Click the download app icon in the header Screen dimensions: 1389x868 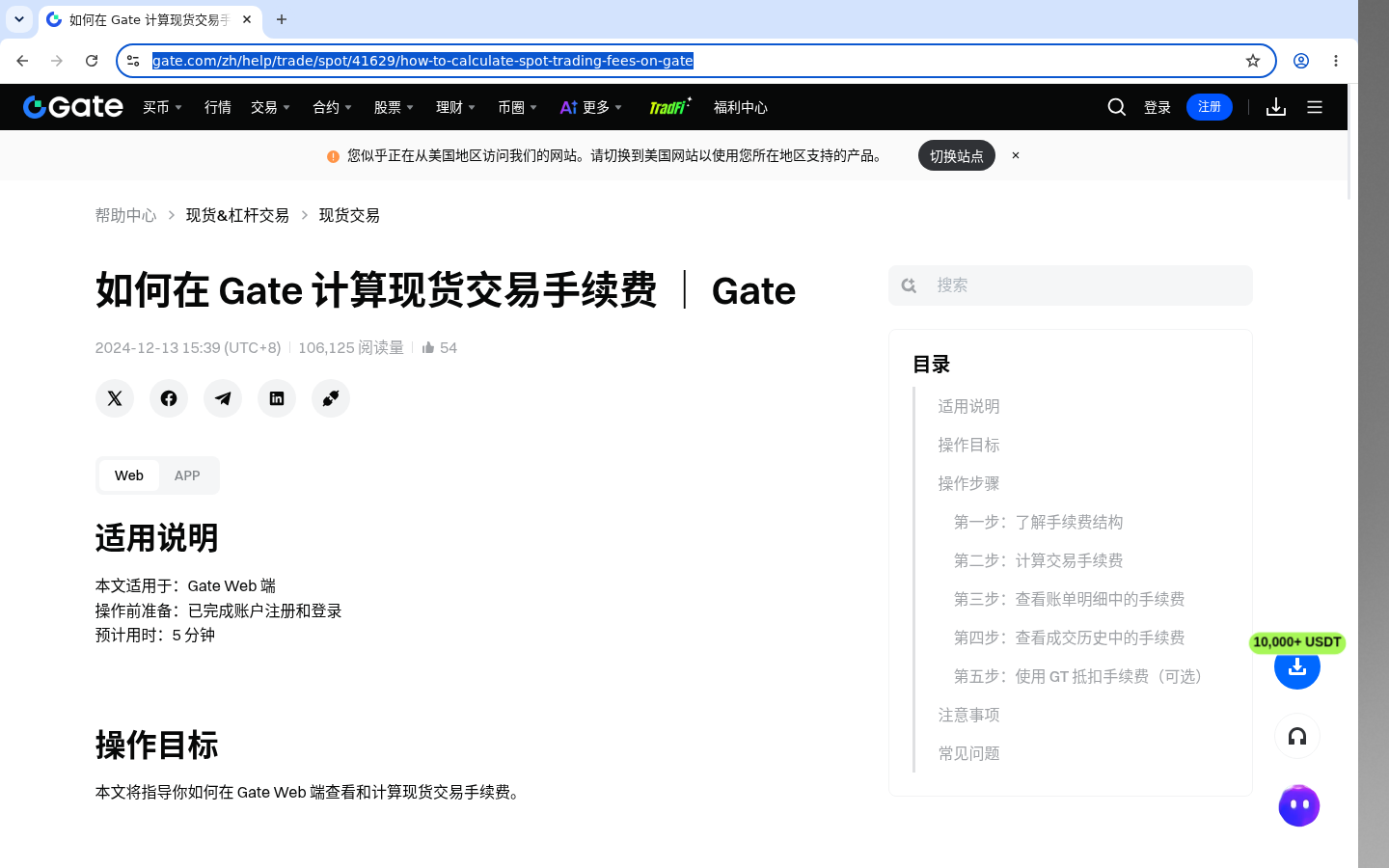1276,107
